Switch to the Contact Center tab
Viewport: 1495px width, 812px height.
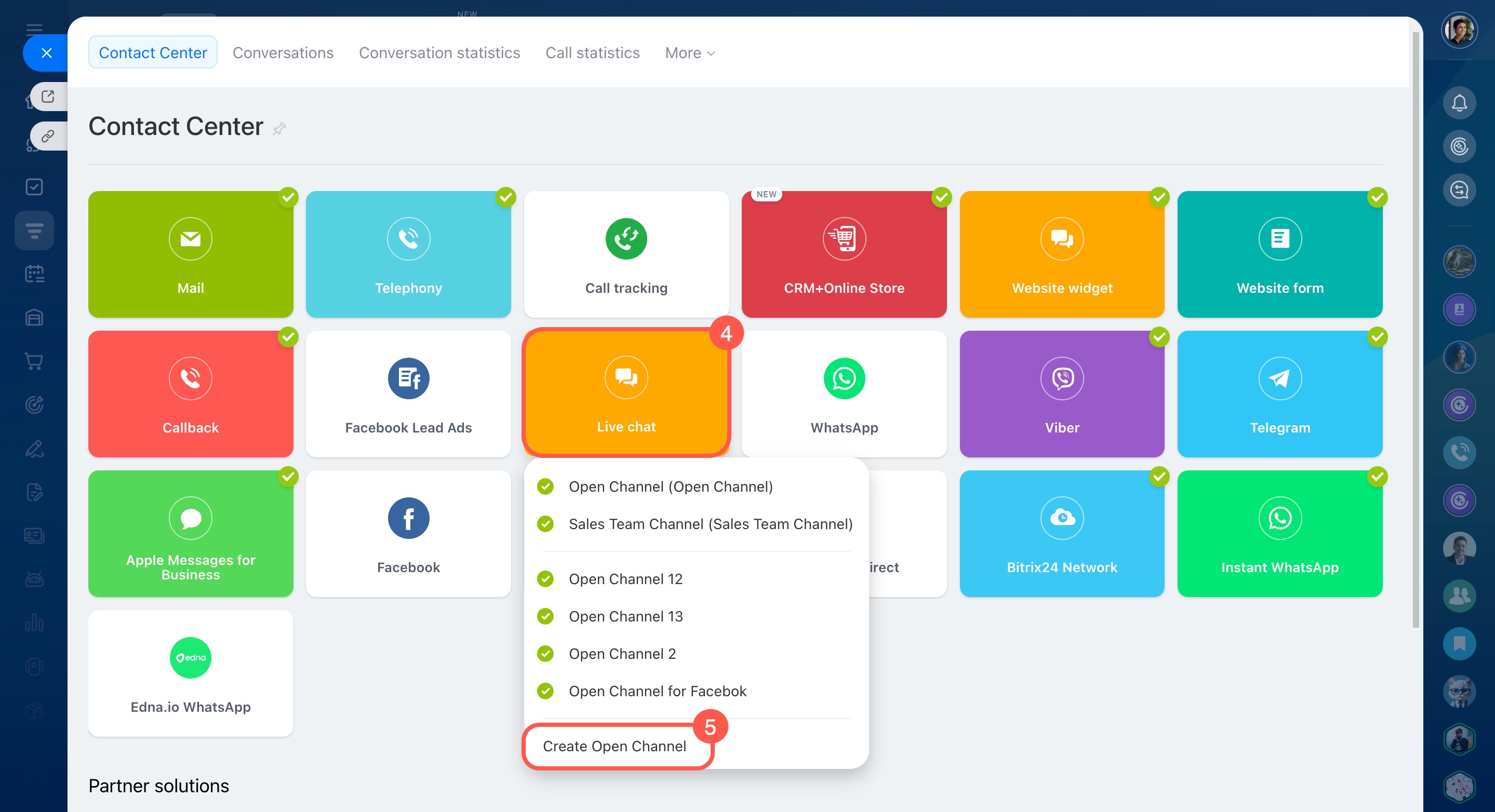[x=153, y=52]
